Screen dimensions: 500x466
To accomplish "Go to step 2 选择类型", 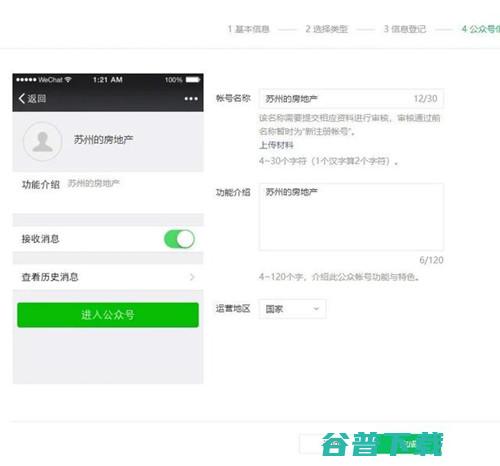I will click(327, 29).
